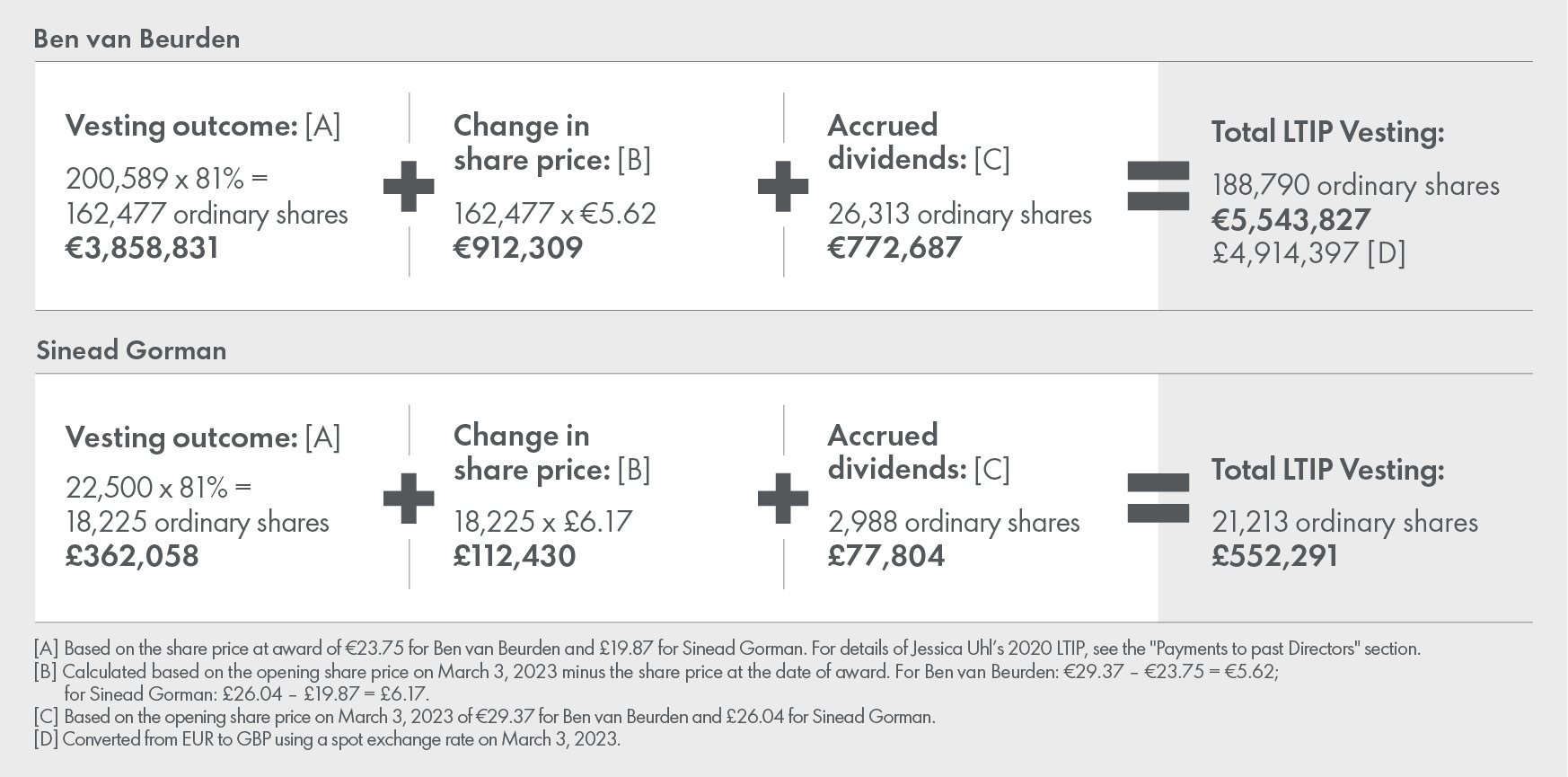This screenshot has height=777, width=1568.
Task: Click the plus sign before Ben van Beurden's accrued dividends
Action: (x=783, y=187)
